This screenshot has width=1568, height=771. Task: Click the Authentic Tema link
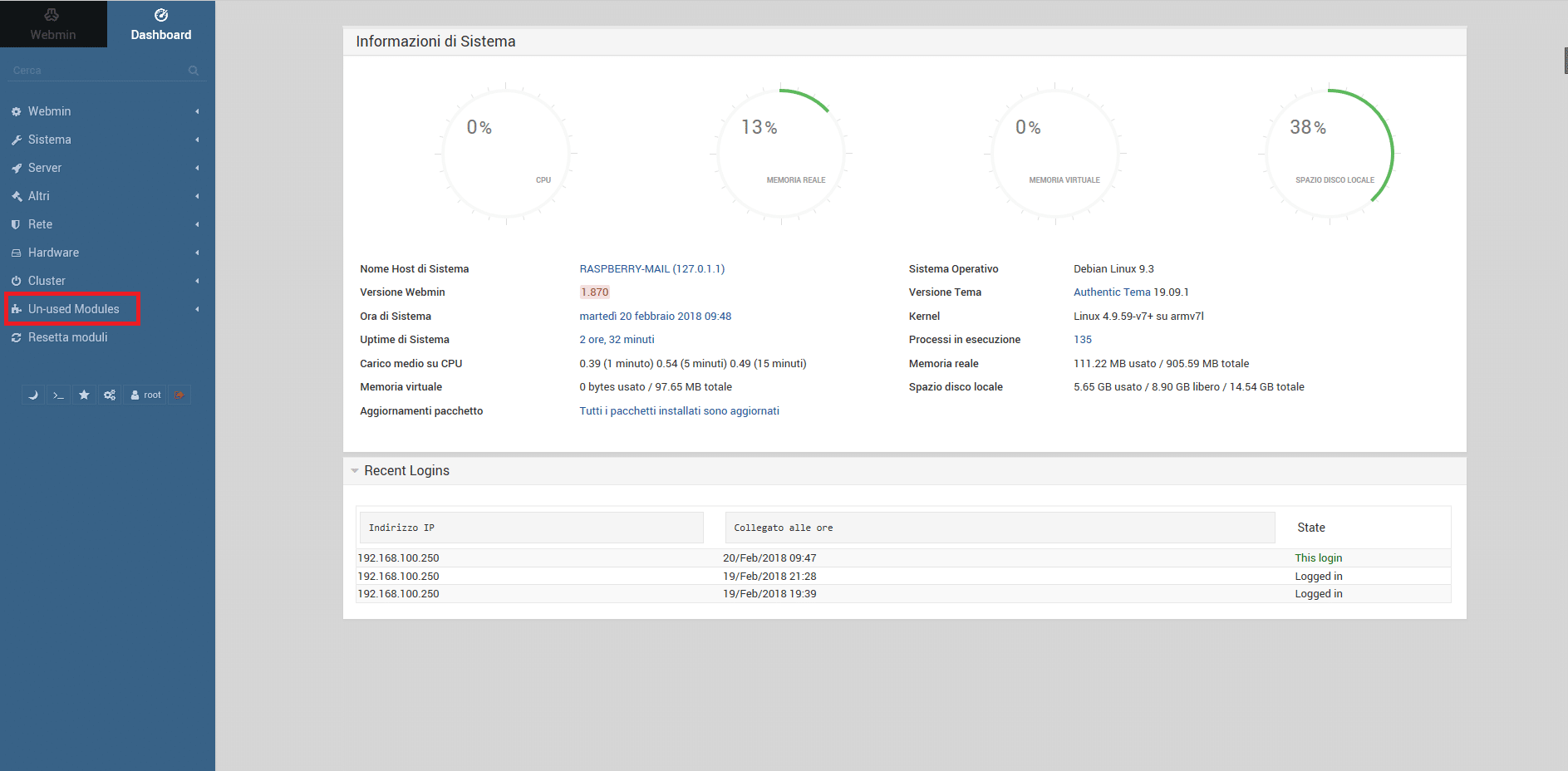click(x=1112, y=292)
